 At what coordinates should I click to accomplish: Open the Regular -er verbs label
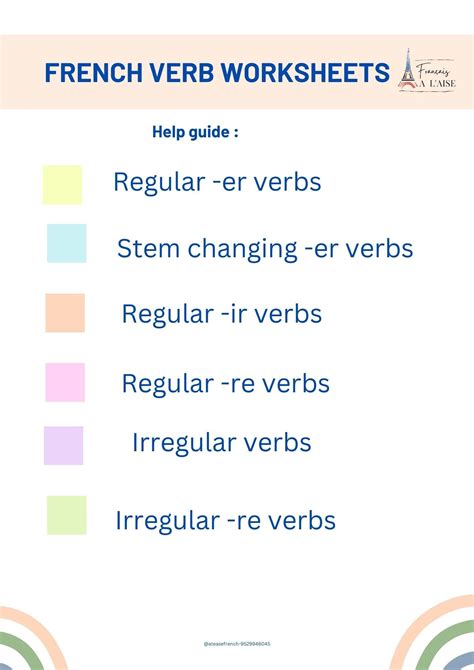pos(217,182)
